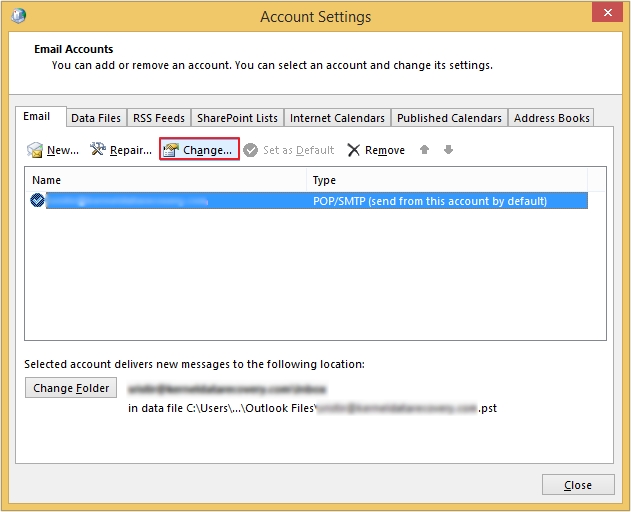Click the Repair tools icon
The image size is (631, 512).
click(98, 149)
